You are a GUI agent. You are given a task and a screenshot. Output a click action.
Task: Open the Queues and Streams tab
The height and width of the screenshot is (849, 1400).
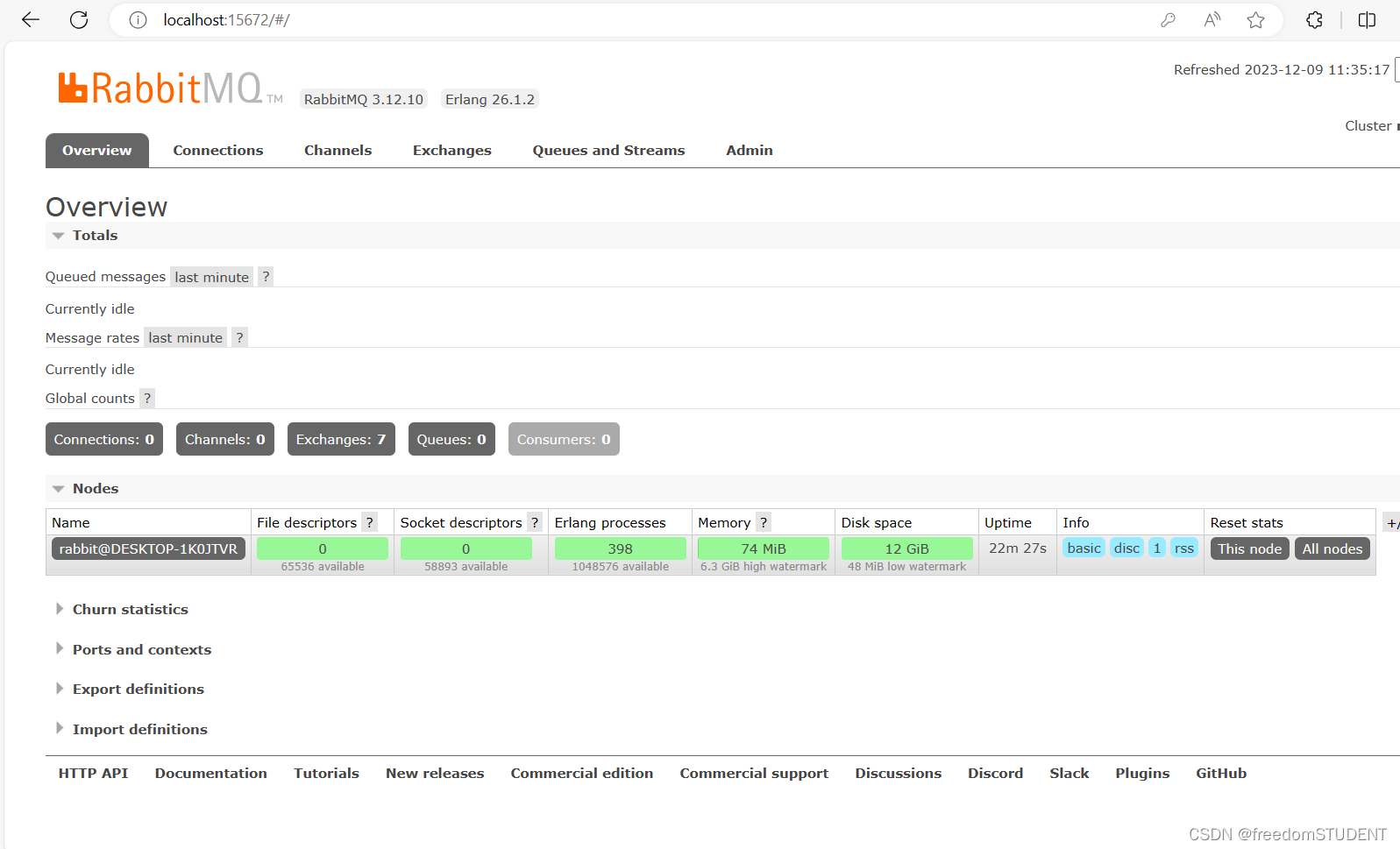(x=608, y=151)
